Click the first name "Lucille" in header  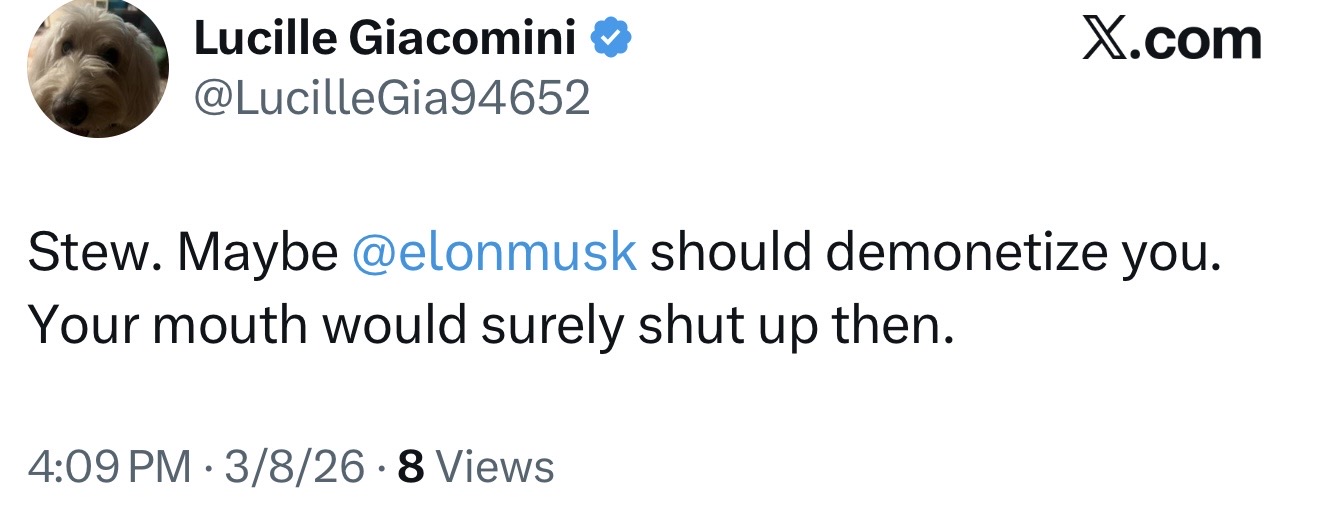(262, 39)
